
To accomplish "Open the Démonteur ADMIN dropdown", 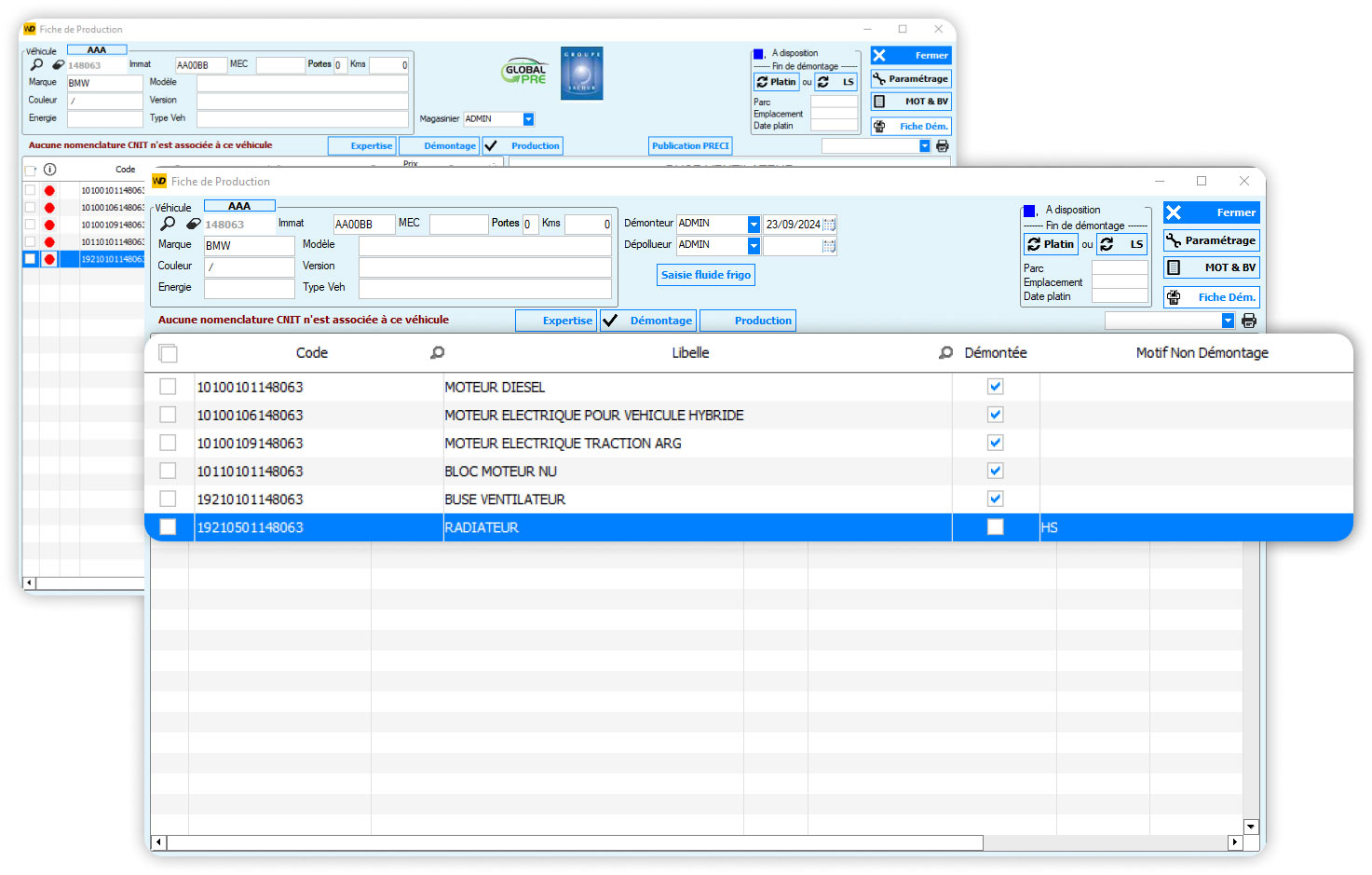I will tap(754, 225).
